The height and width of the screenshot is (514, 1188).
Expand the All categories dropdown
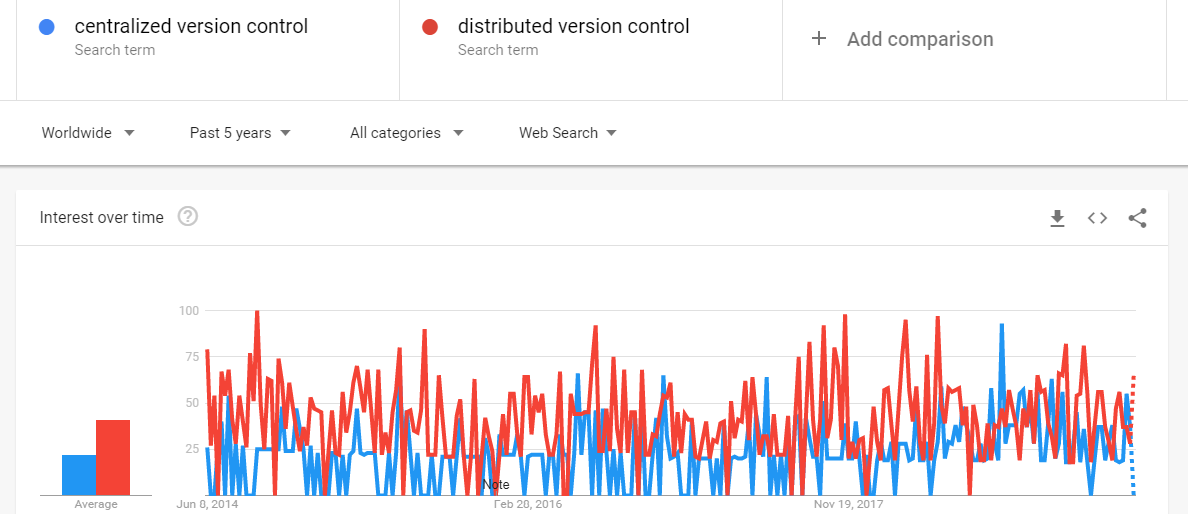point(407,133)
